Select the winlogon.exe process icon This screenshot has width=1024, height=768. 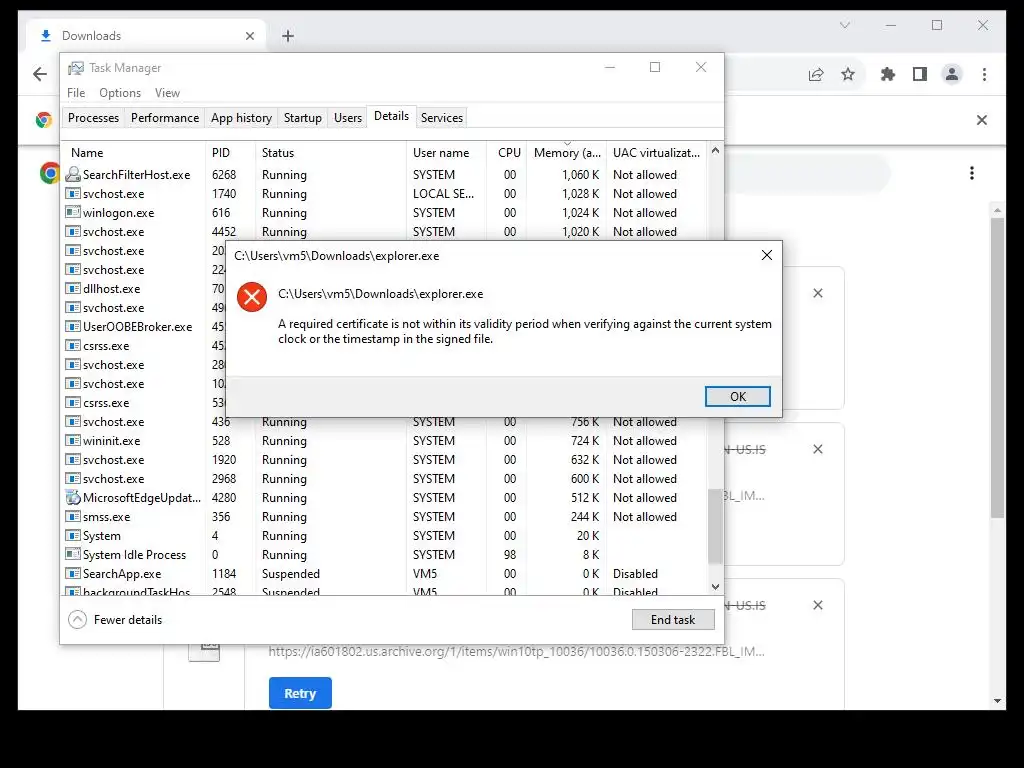click(x=72, y=212)
